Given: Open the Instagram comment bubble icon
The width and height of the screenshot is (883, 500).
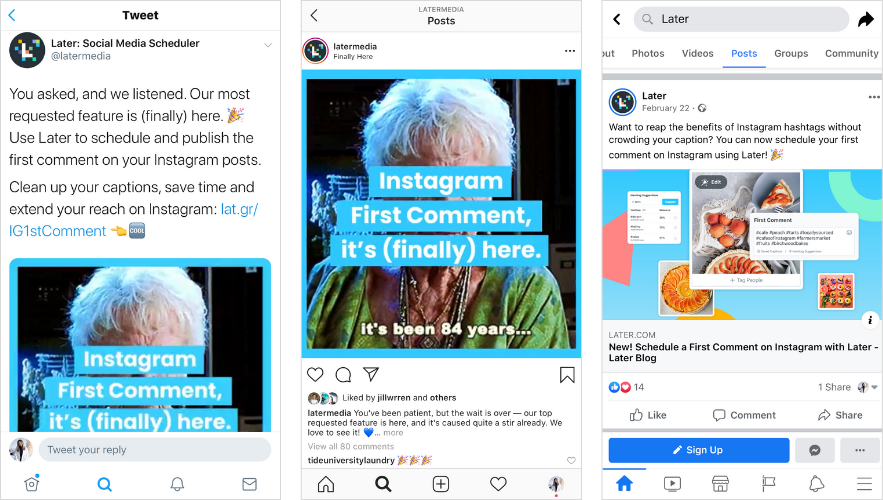Looking at the screenshot, I should 344,374.
